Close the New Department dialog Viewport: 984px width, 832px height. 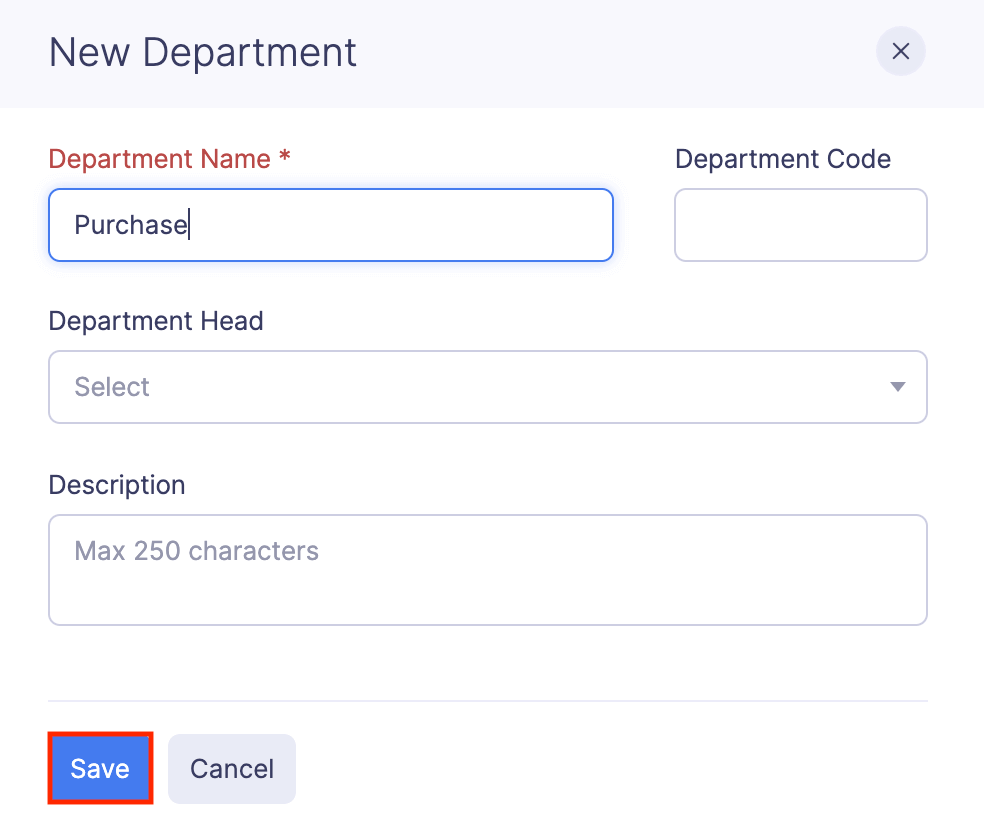(x=899, y=51)
